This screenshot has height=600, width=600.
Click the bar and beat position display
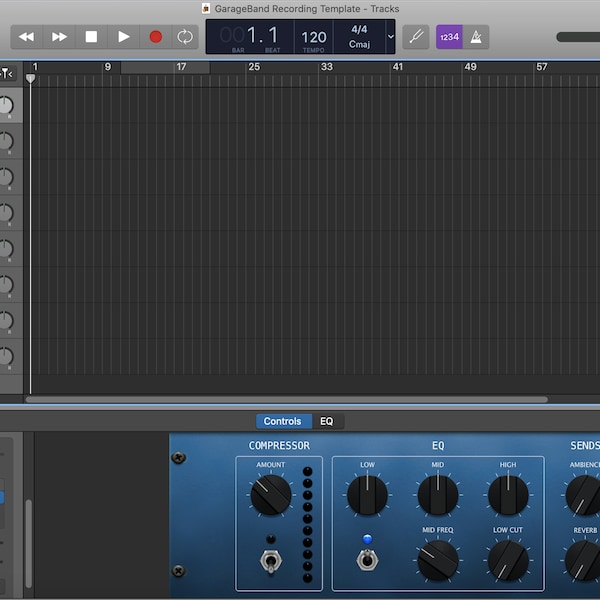249,36
